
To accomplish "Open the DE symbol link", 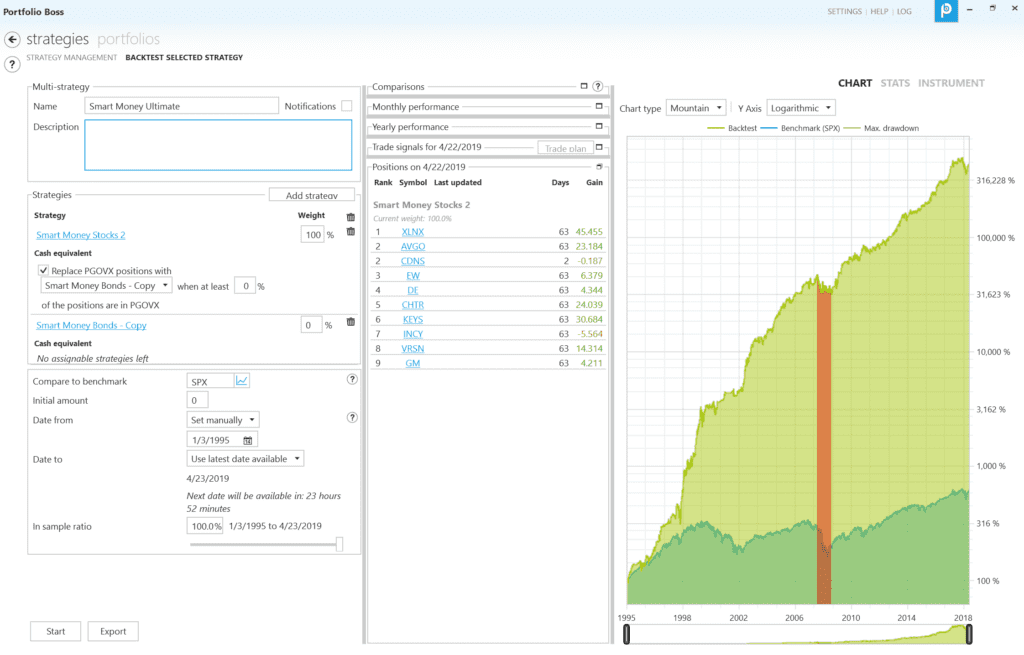I will 413,290.
